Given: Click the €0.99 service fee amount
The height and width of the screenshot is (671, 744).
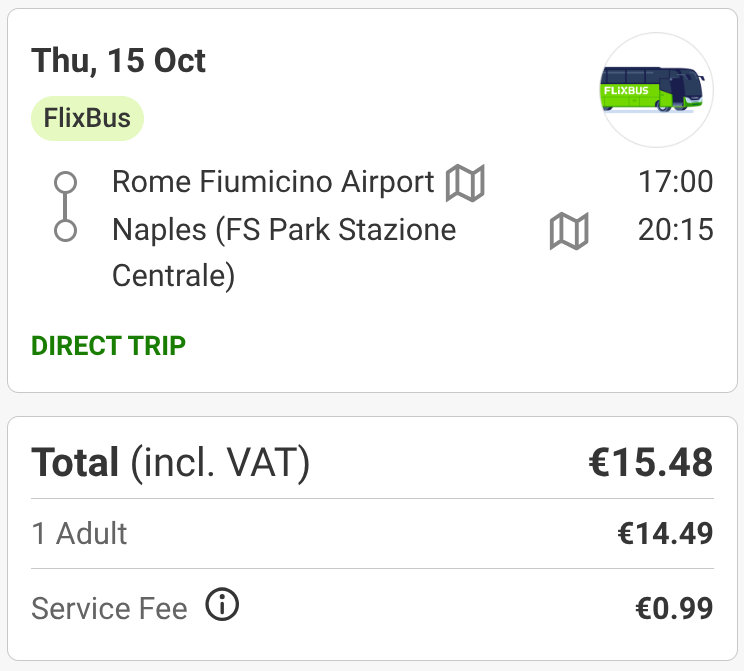Looking at the screenshot, I should [674, 608].
